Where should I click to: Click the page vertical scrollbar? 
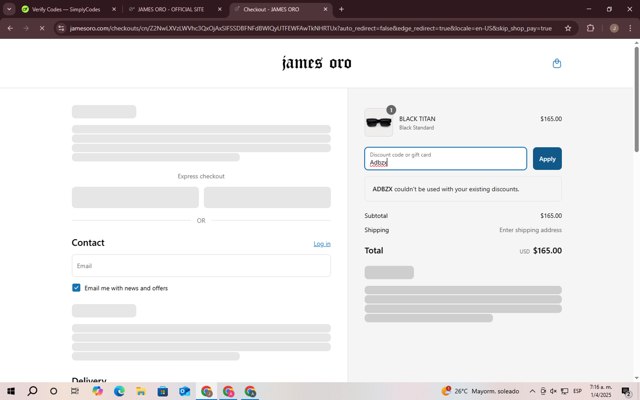click(636, 99)
